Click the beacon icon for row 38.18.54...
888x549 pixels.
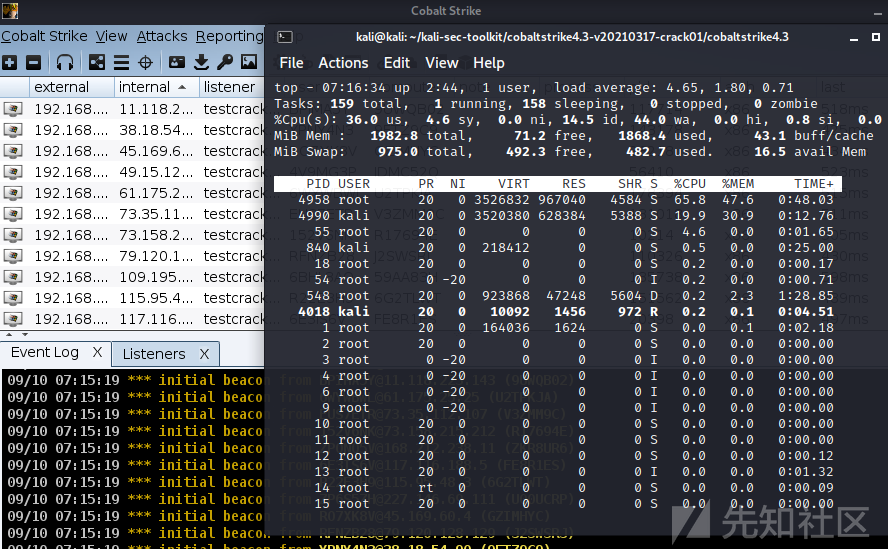point(14,130)
